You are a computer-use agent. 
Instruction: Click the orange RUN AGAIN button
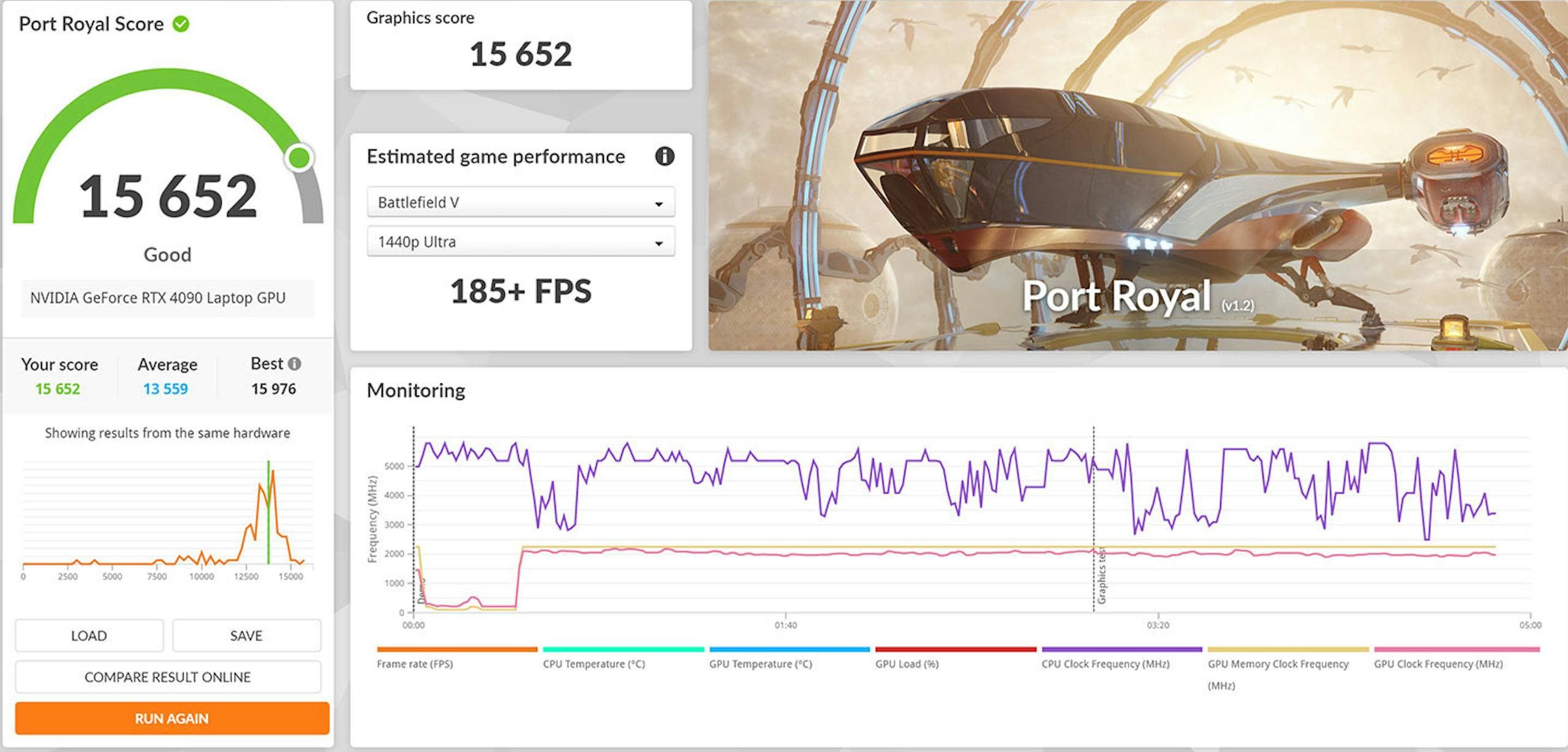click(x=172, y=718)
